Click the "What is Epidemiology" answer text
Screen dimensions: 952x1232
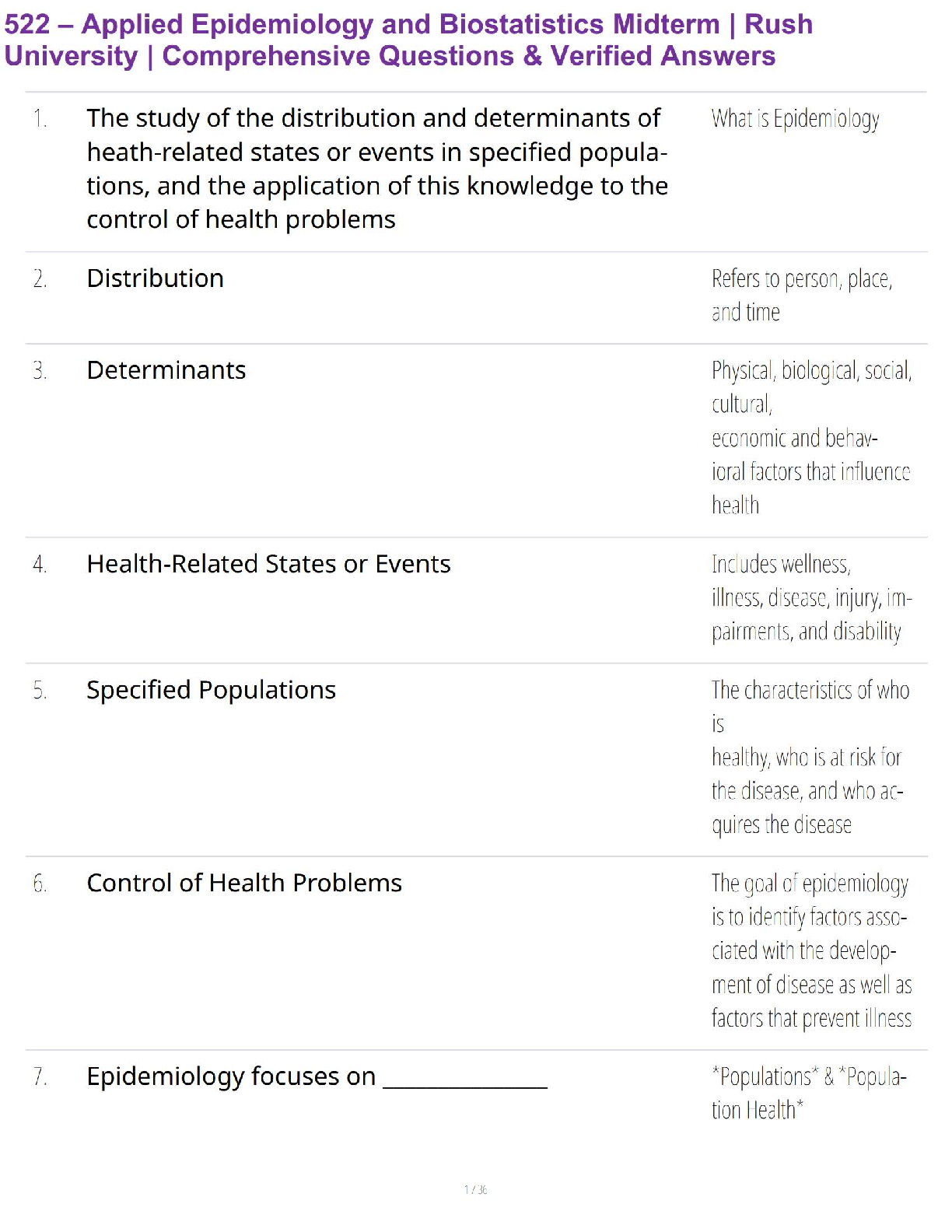[795, 119]
